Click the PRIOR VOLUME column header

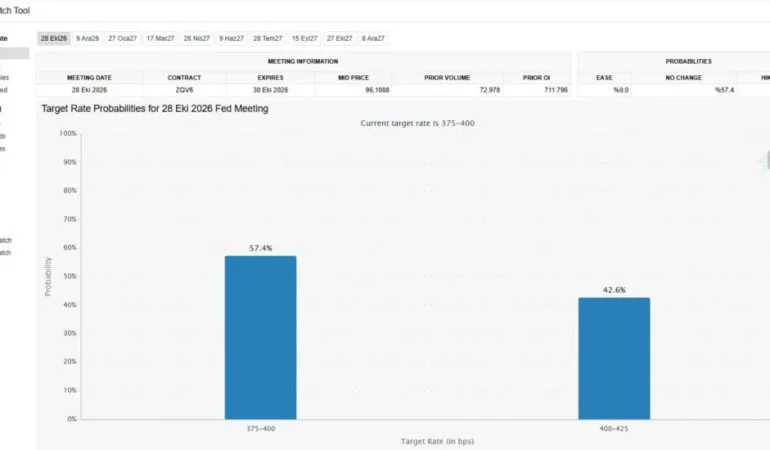pos(447,78)
